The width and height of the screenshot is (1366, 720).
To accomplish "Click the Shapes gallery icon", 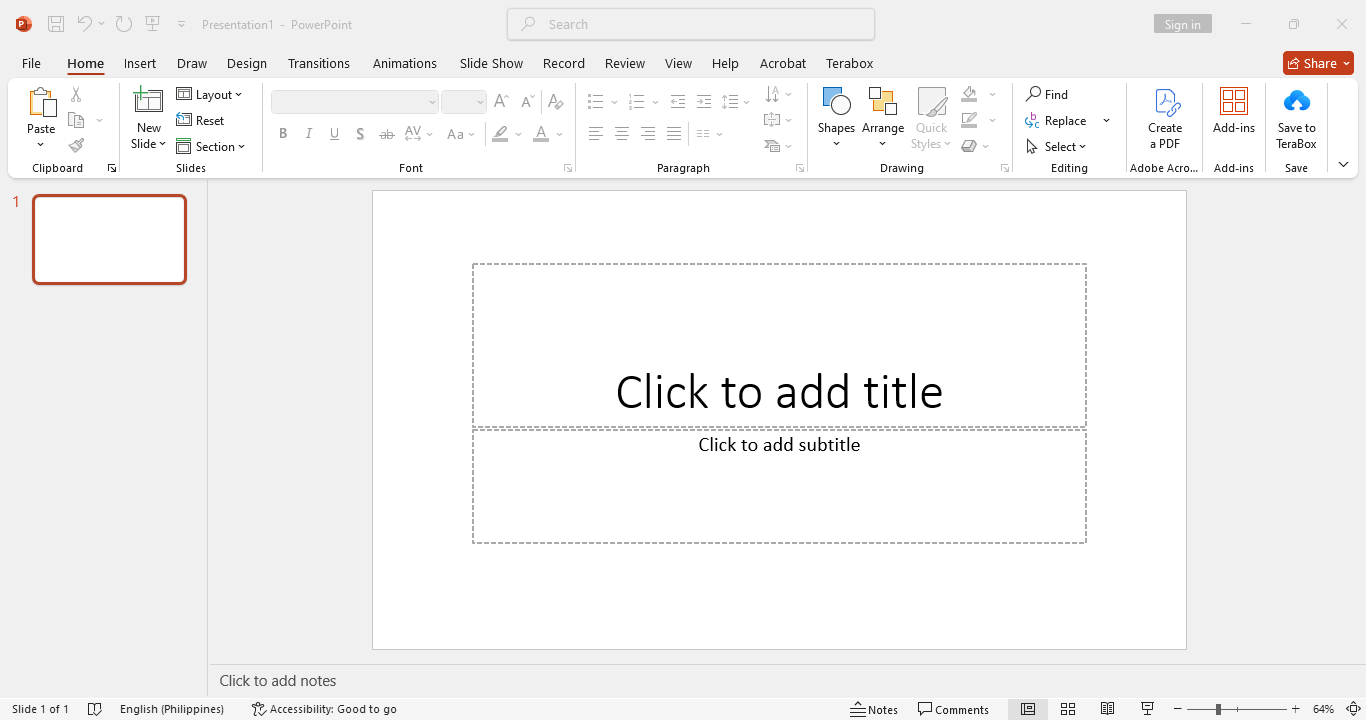I will [x=835, y=102].
